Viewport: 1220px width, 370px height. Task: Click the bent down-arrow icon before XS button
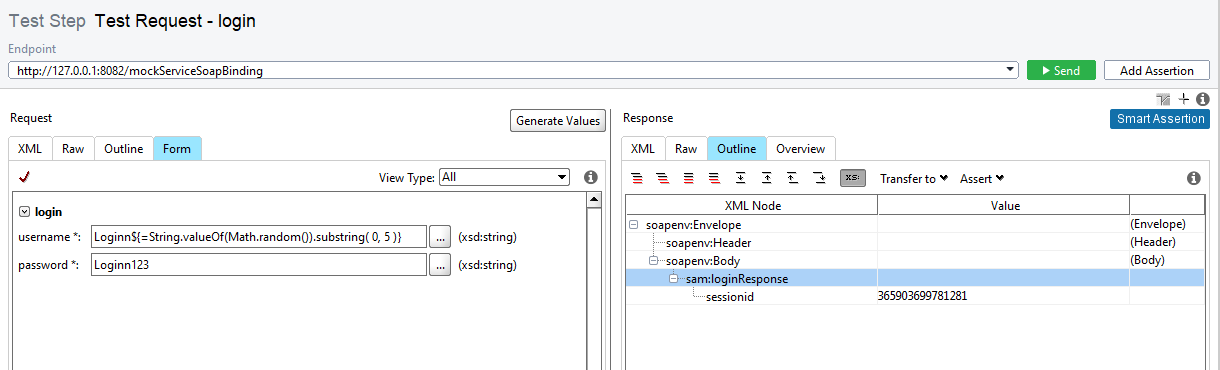[x=819, y=178]
